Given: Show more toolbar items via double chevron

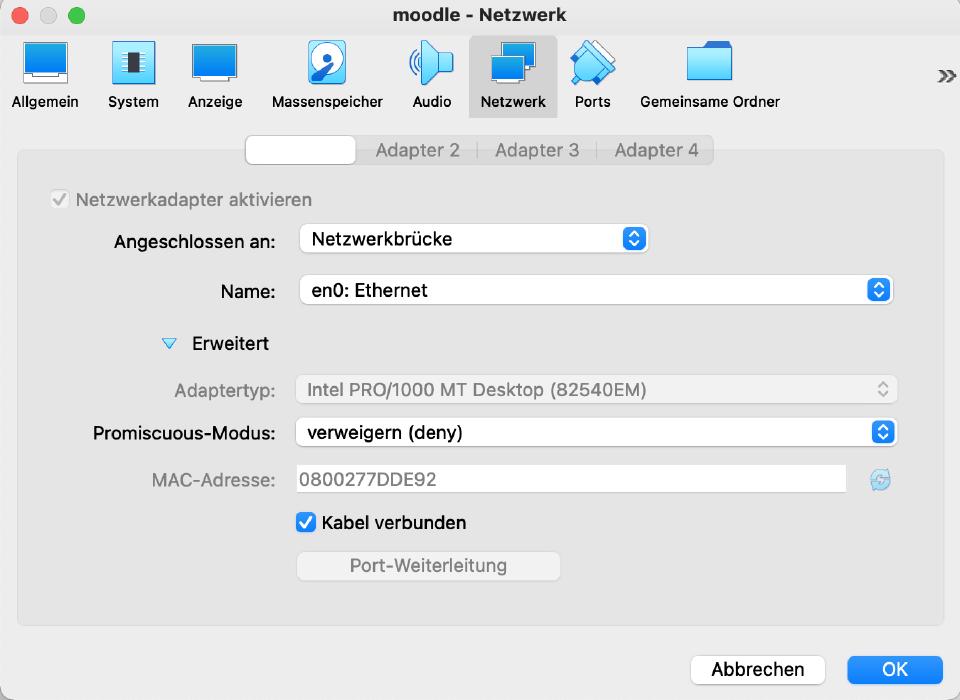Looking at the screenshot, I should coord(945,76).
